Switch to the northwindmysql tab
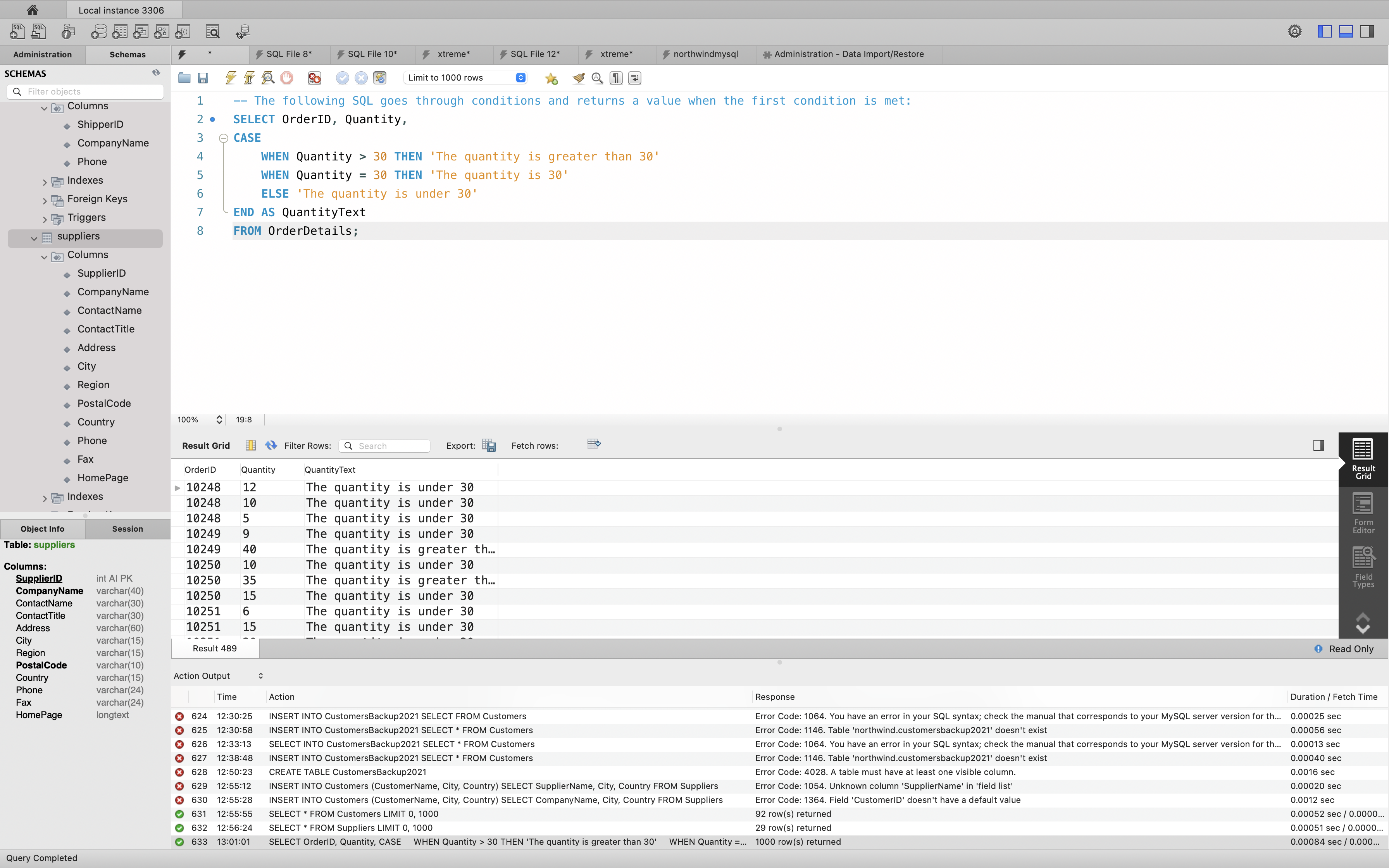 705,54
